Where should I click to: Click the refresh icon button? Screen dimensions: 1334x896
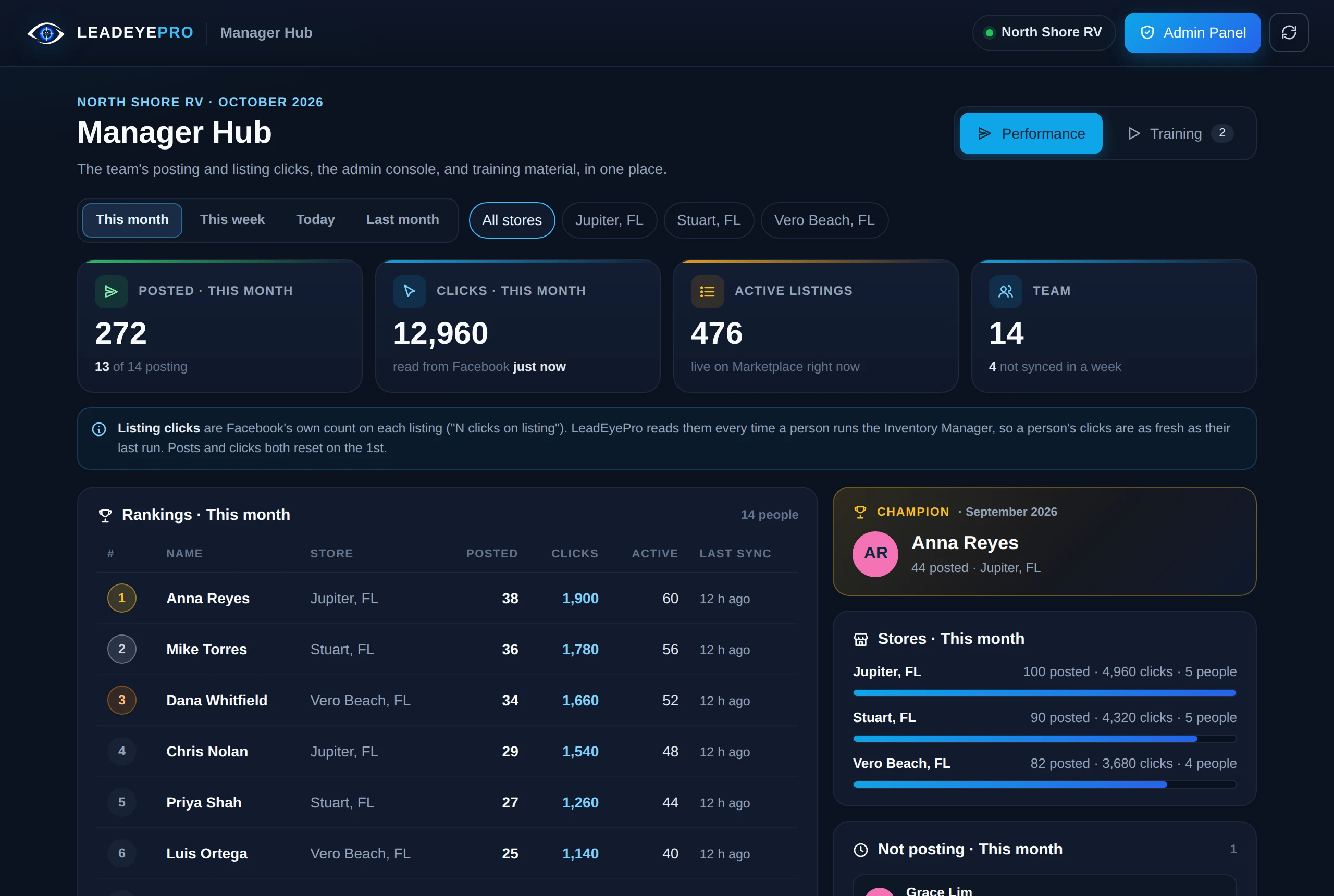1289,33
